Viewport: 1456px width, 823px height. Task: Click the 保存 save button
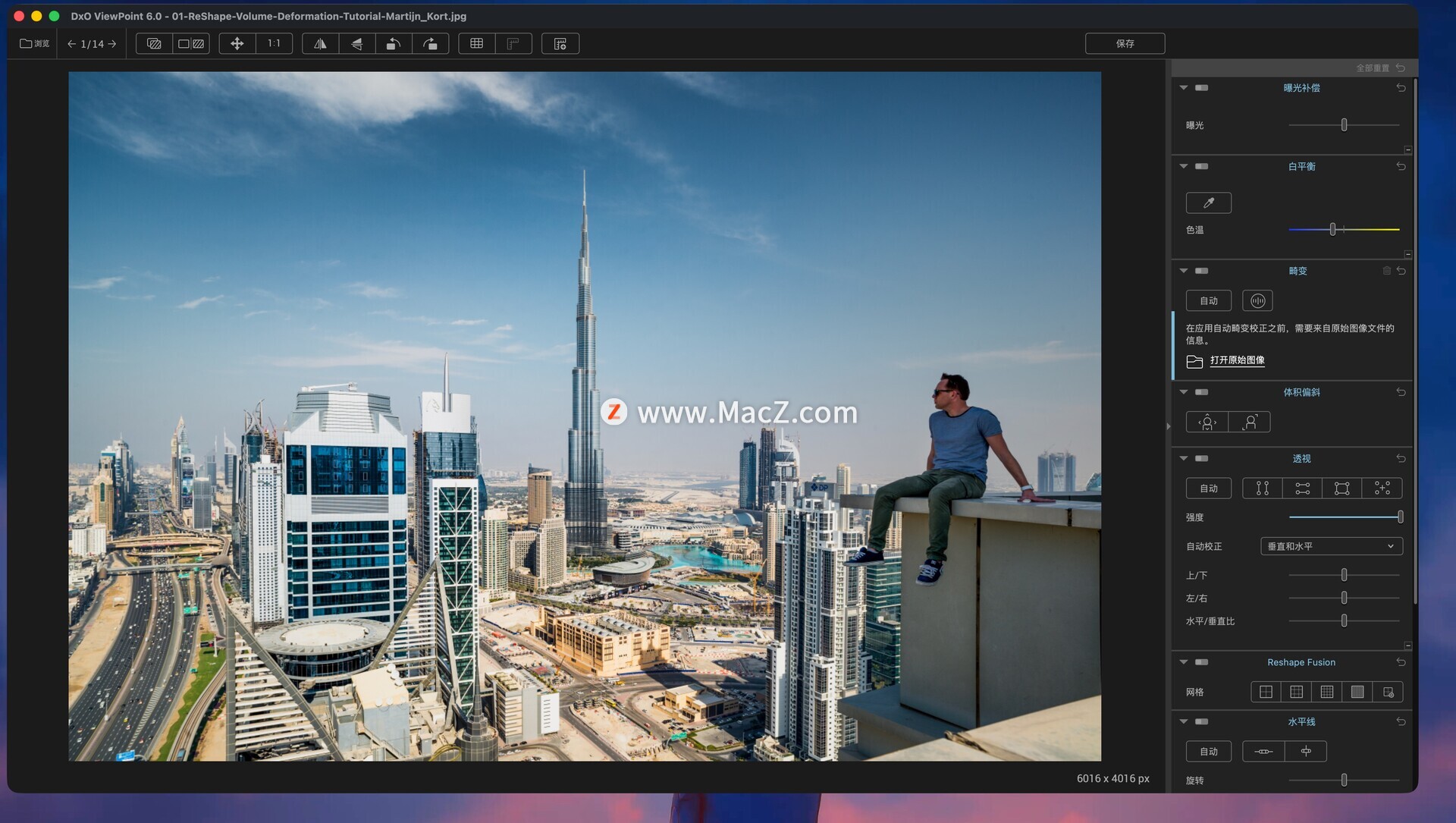click(1125, 44)
